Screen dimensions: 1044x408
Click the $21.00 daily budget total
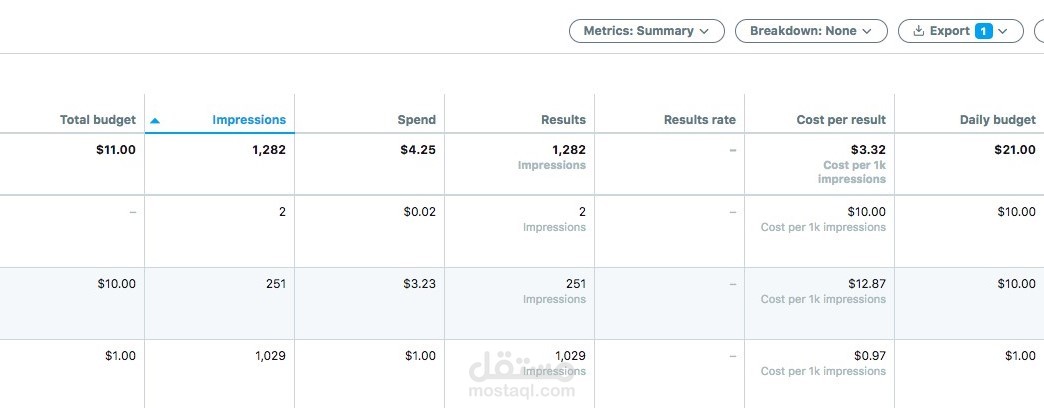pyautogui.click(x=1014, y=150)
